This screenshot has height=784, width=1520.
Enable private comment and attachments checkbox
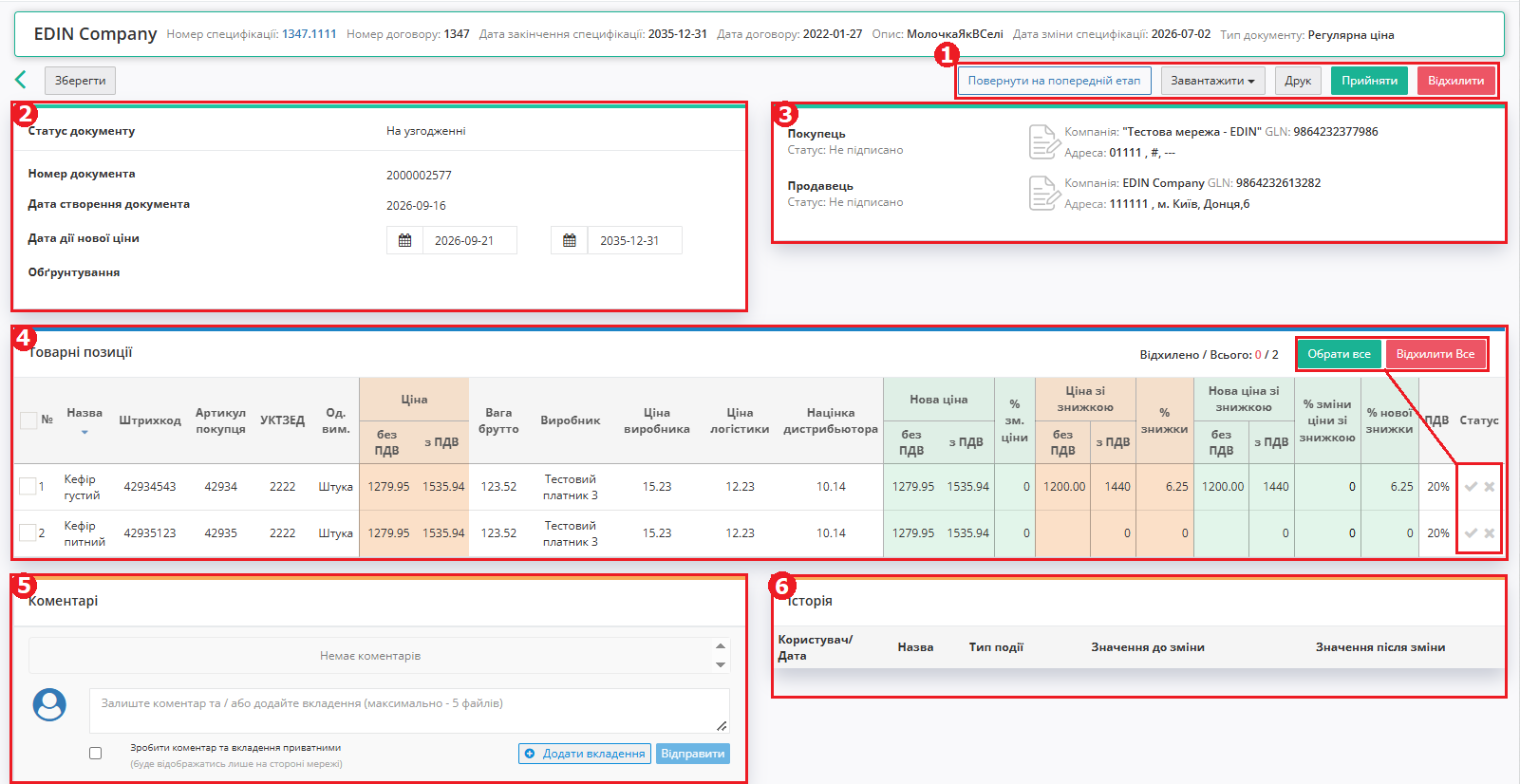click(x=95, y=753)
